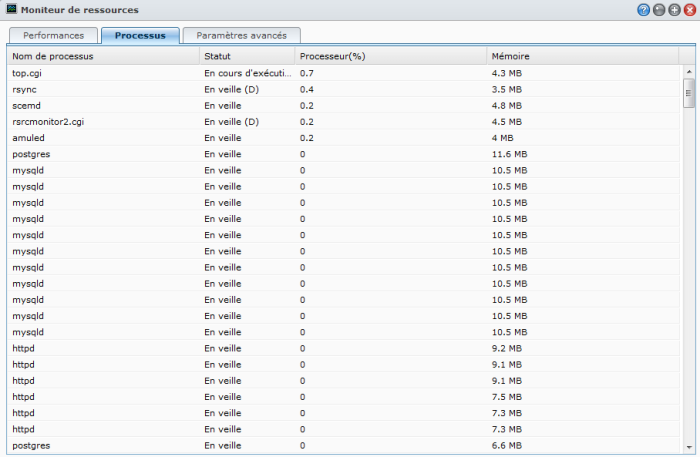Viewport: 700px width, 457px height.
Task: Maximize the Moniteur de ressources window
Action: (673, 9)
